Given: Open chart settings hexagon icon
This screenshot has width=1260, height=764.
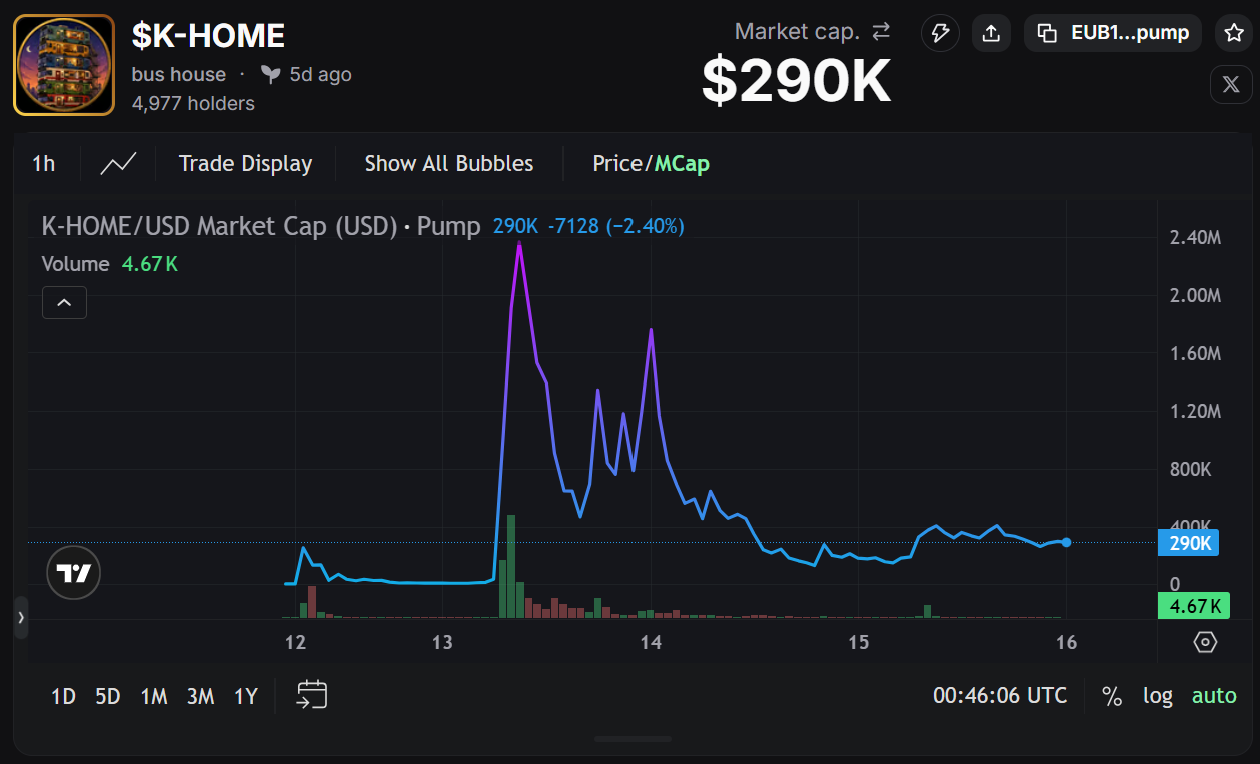Looking at the screenshot, I should [1206, 642].
